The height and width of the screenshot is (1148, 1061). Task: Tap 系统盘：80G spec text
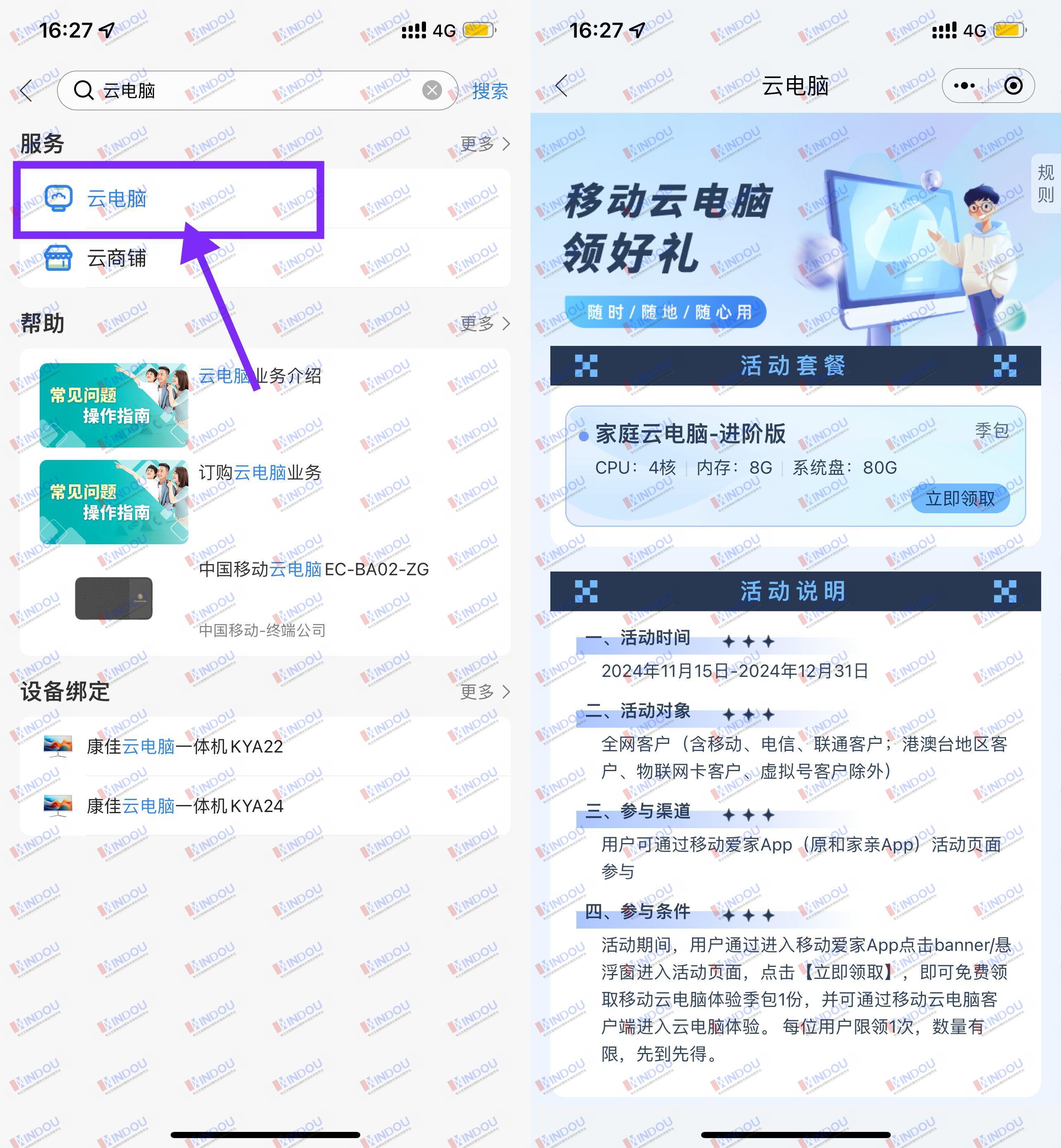click(x=845, y=467)
